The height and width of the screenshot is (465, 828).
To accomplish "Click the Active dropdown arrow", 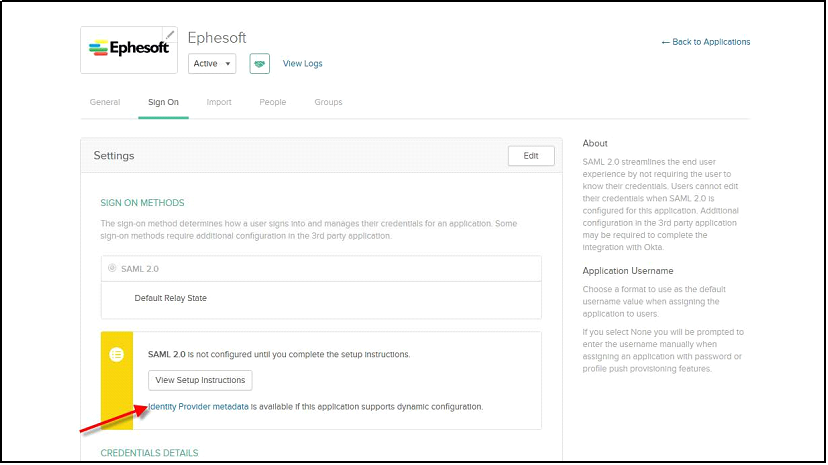I will pos(228,64).
